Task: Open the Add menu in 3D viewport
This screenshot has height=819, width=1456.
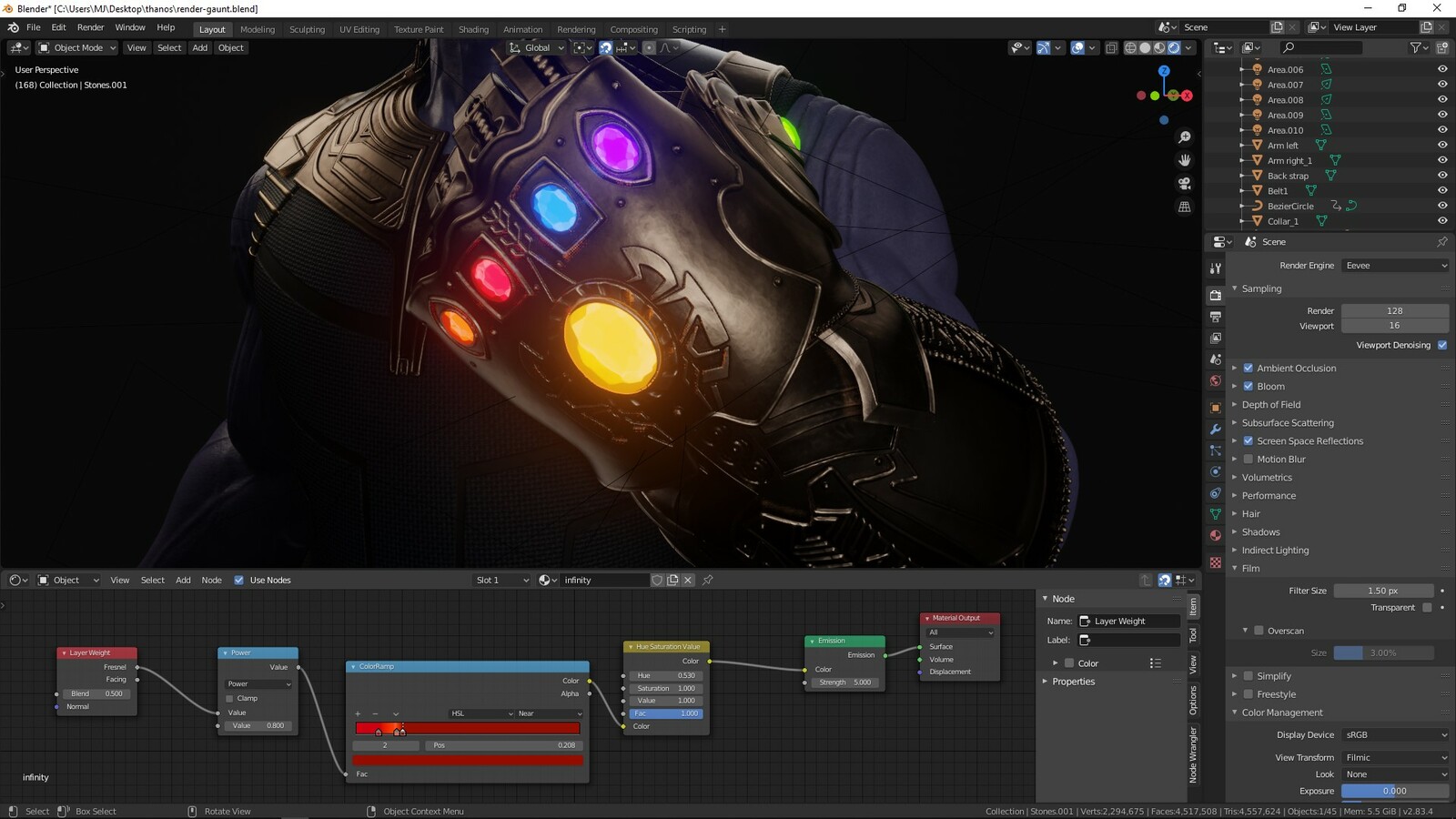Action: click(x=199, y=47)
